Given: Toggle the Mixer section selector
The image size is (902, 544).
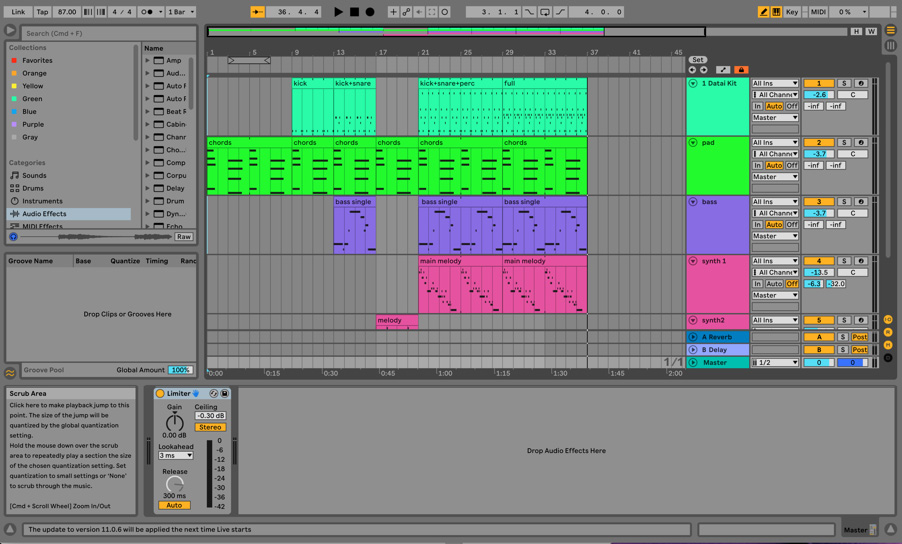Looking at the screenshot, I should (888, 344).
